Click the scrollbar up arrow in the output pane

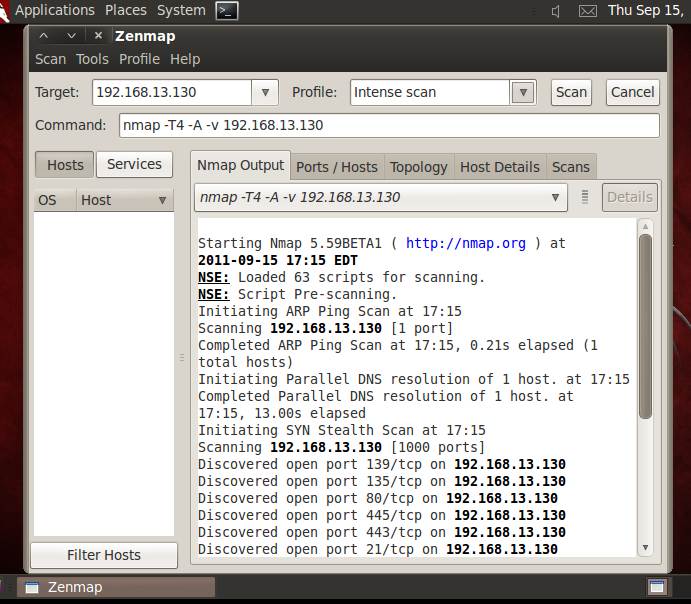point(645,226)
